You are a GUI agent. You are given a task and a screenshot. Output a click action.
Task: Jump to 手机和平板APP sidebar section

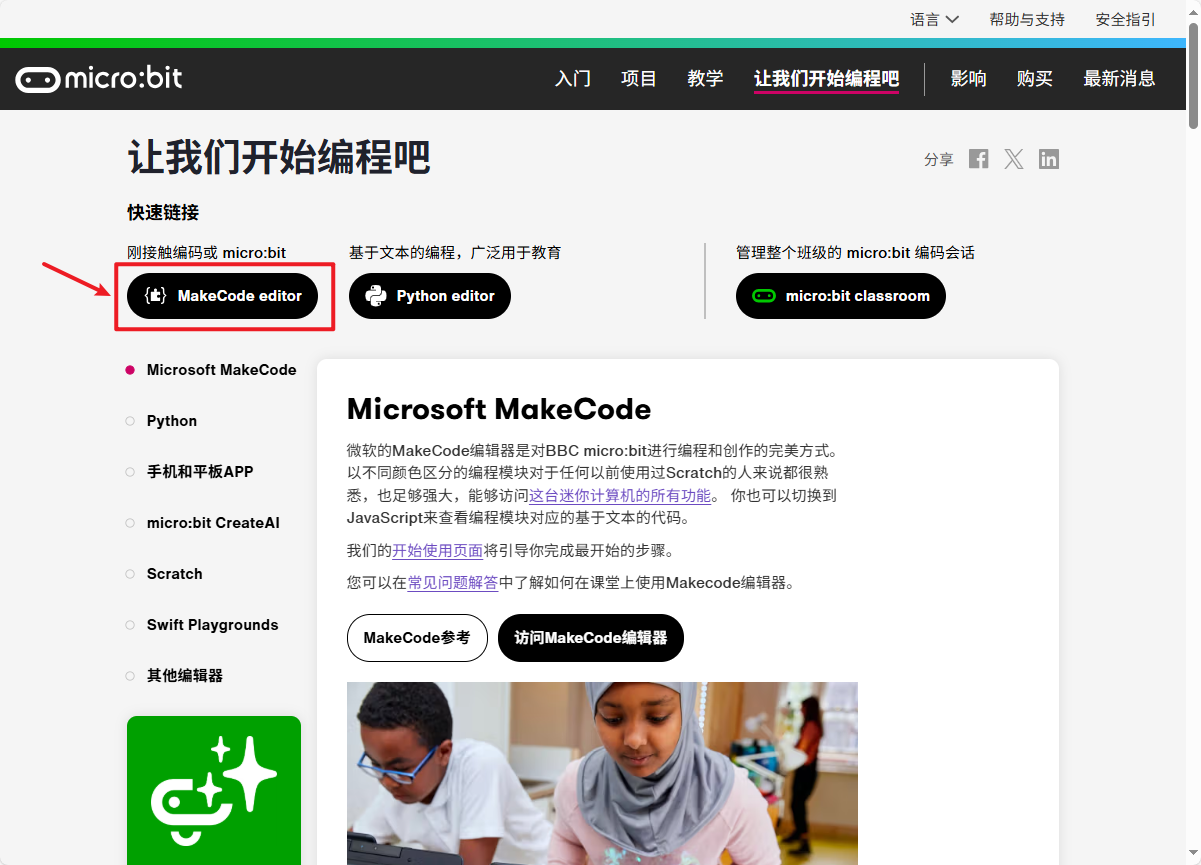pos(200,472)
